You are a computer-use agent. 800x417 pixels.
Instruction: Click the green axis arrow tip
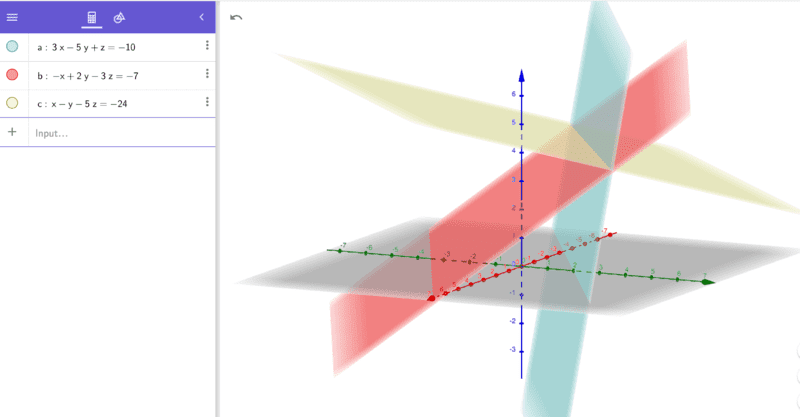click(x=708, y=281)
